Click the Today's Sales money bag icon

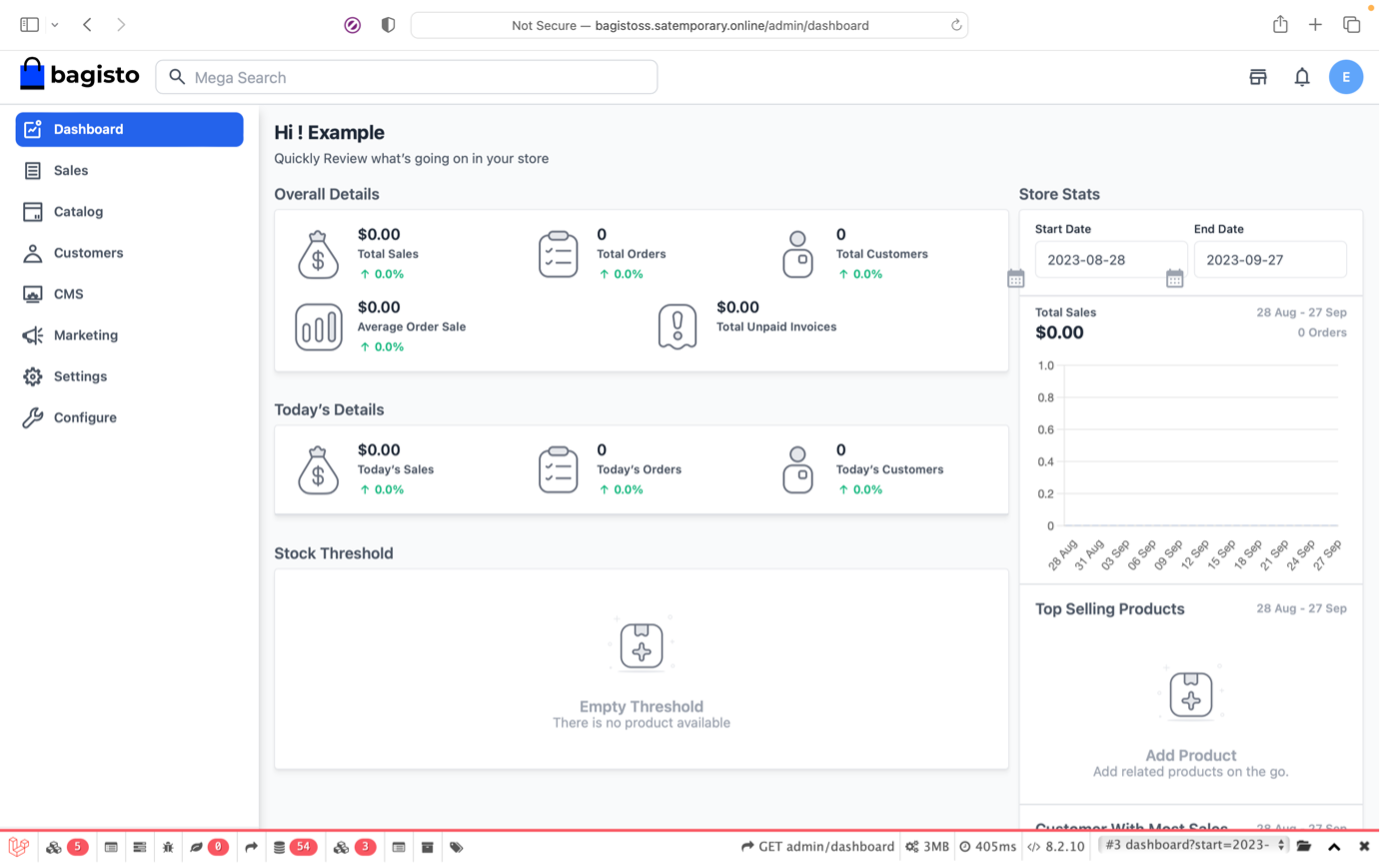tap(318, 470)
